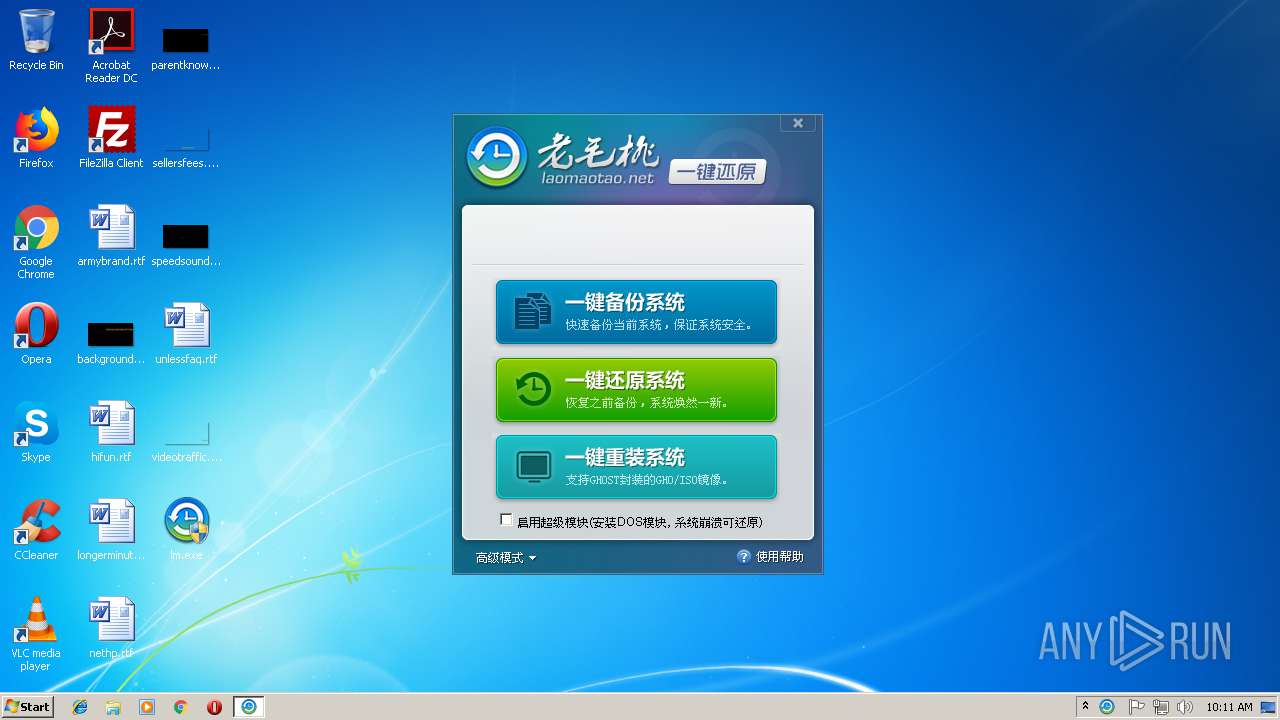Select the parentknow... desktop file

pos(186,46)
